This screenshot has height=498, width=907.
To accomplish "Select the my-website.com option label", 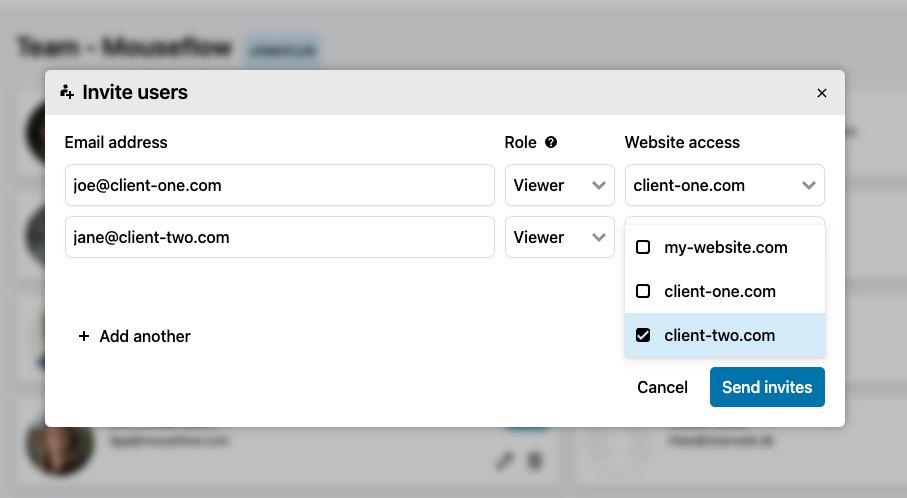I will [x=725, y=247].
